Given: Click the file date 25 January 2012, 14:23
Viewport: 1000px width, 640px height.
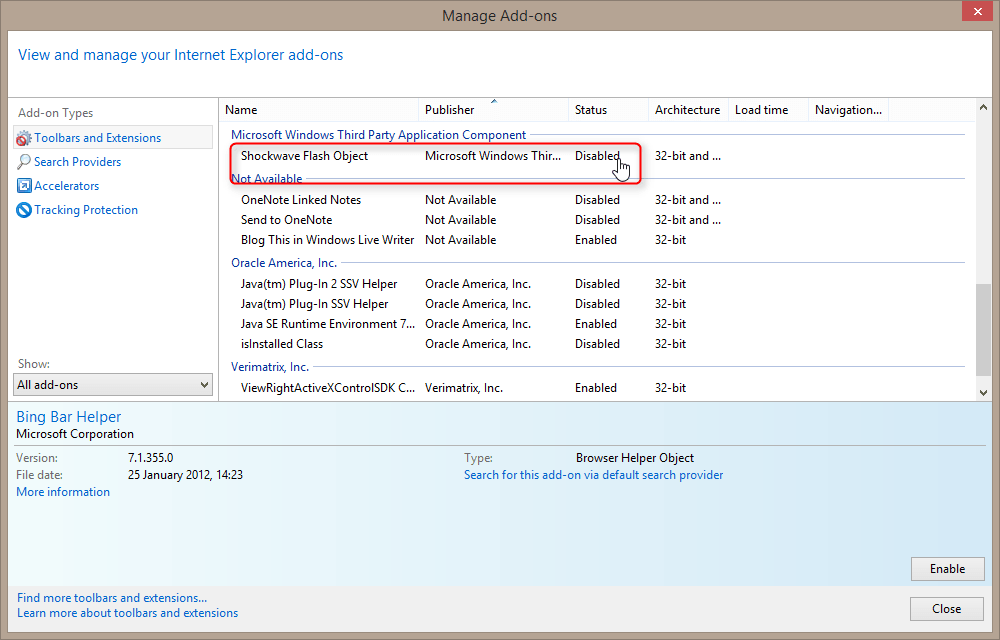Looking at the screenshot, I should point(185,475).
